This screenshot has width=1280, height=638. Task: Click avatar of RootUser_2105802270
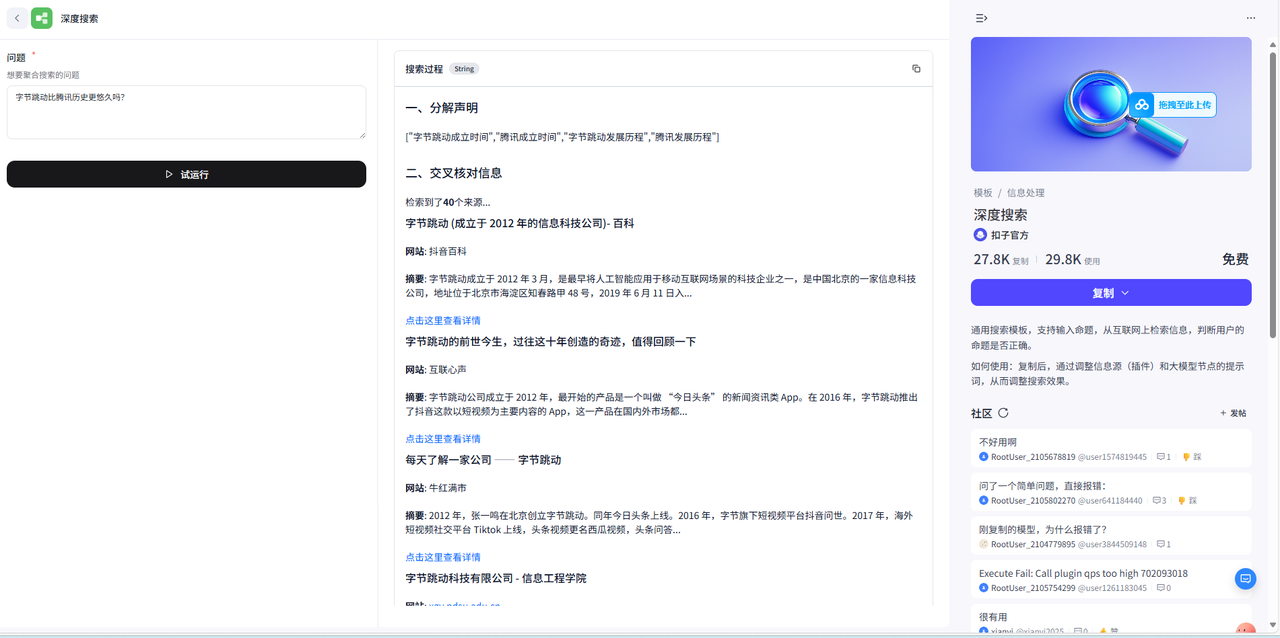coord(984,500)
